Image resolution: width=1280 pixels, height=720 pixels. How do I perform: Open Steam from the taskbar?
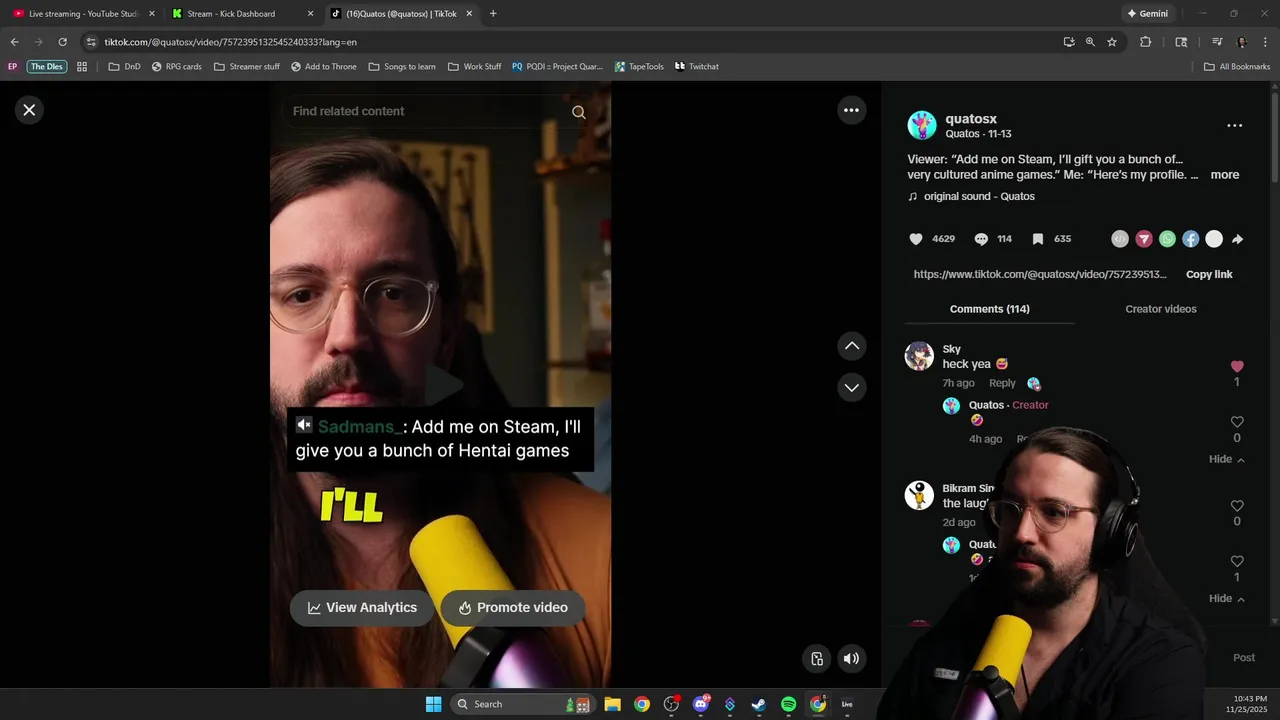coord(759,704)
